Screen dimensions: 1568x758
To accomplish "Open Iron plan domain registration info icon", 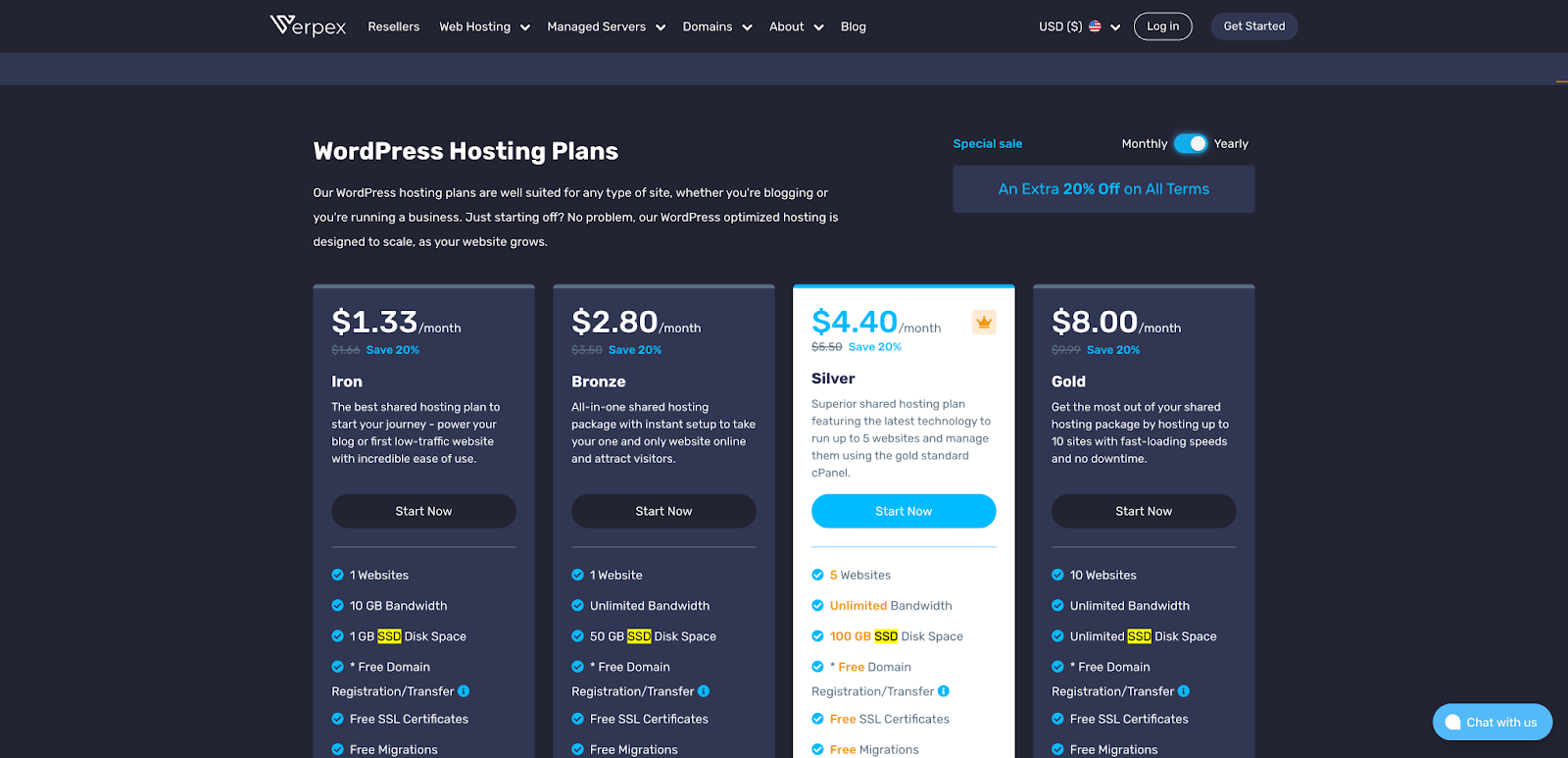I will click(464, 691).
